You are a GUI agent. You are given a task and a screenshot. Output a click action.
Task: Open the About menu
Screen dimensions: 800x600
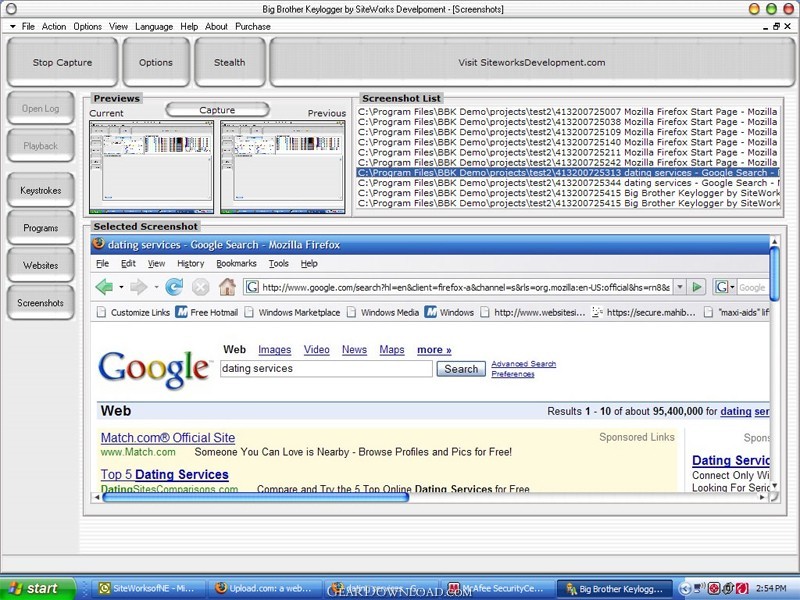click(x=216, y=27)
